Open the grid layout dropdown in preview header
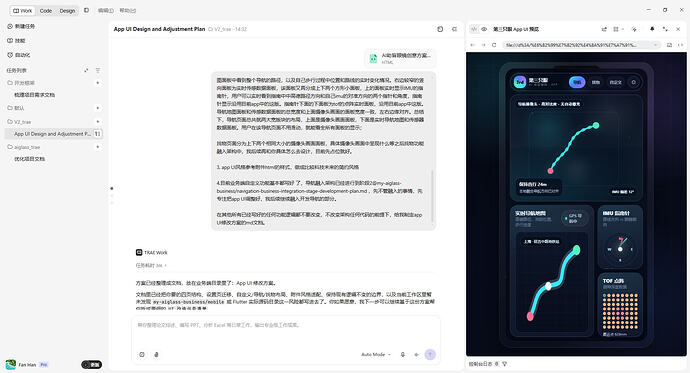The image size is (690, 373). click(x=618, y=29)
